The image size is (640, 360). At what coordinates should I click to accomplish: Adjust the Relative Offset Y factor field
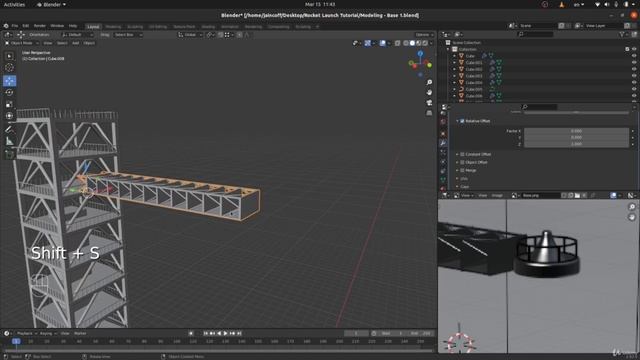576,138
